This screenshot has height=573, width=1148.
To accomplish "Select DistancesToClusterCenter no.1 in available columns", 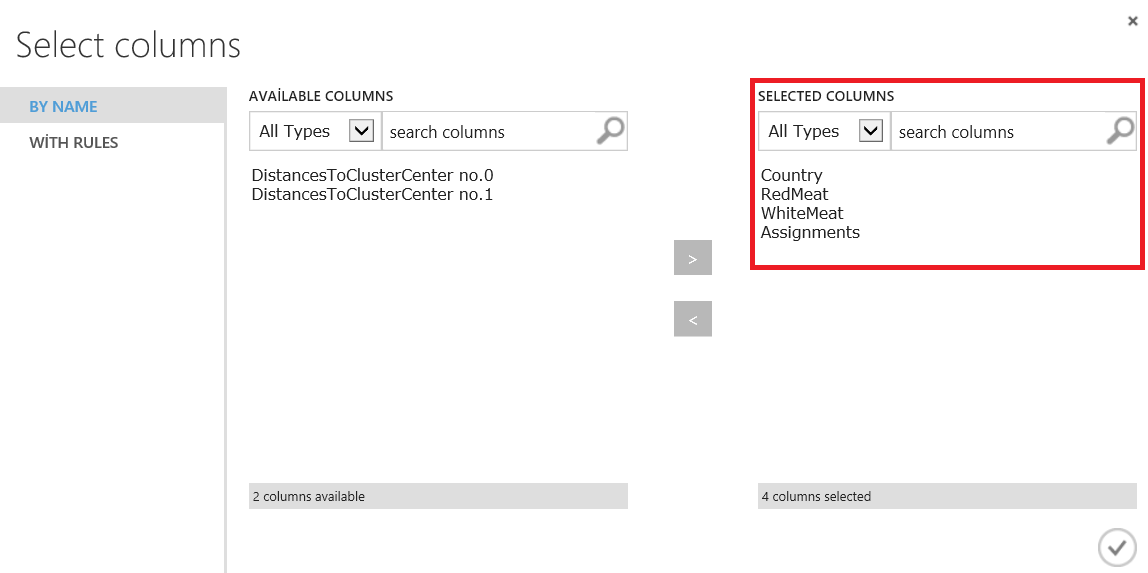I will click(372, 194).
